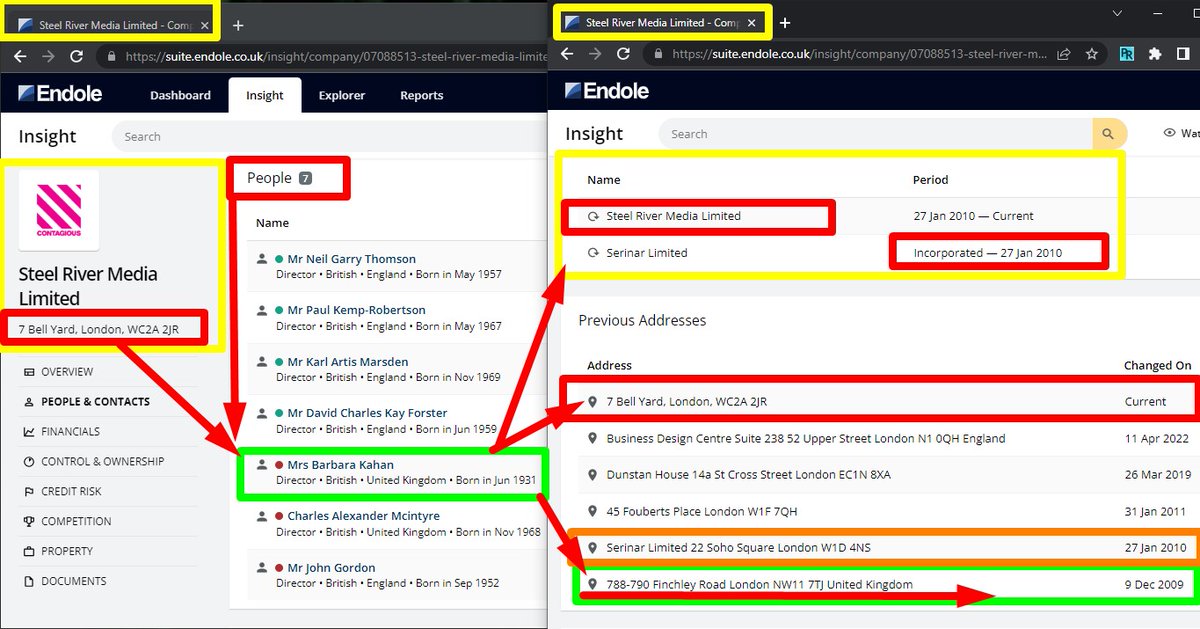Click person icon beside Barbara Kahan
The image size is (1200, 629).
(x=262, y=465)
